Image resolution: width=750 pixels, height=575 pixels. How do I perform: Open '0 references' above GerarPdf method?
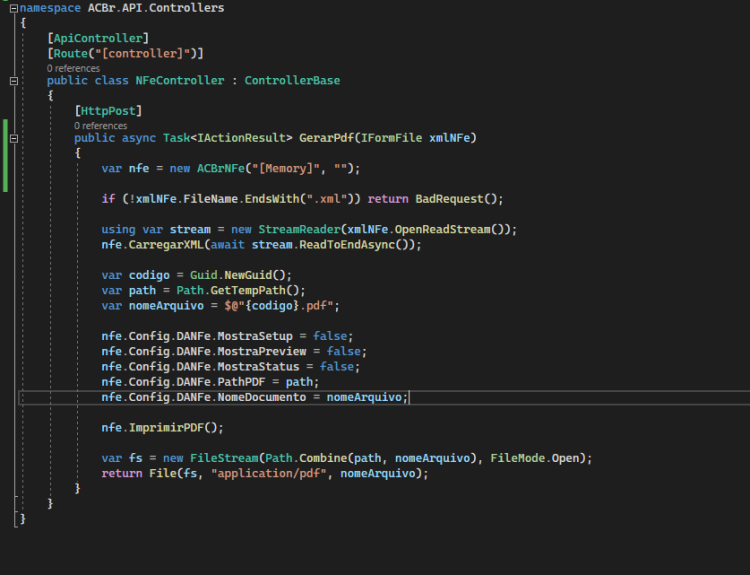click(x=100, y=126)
